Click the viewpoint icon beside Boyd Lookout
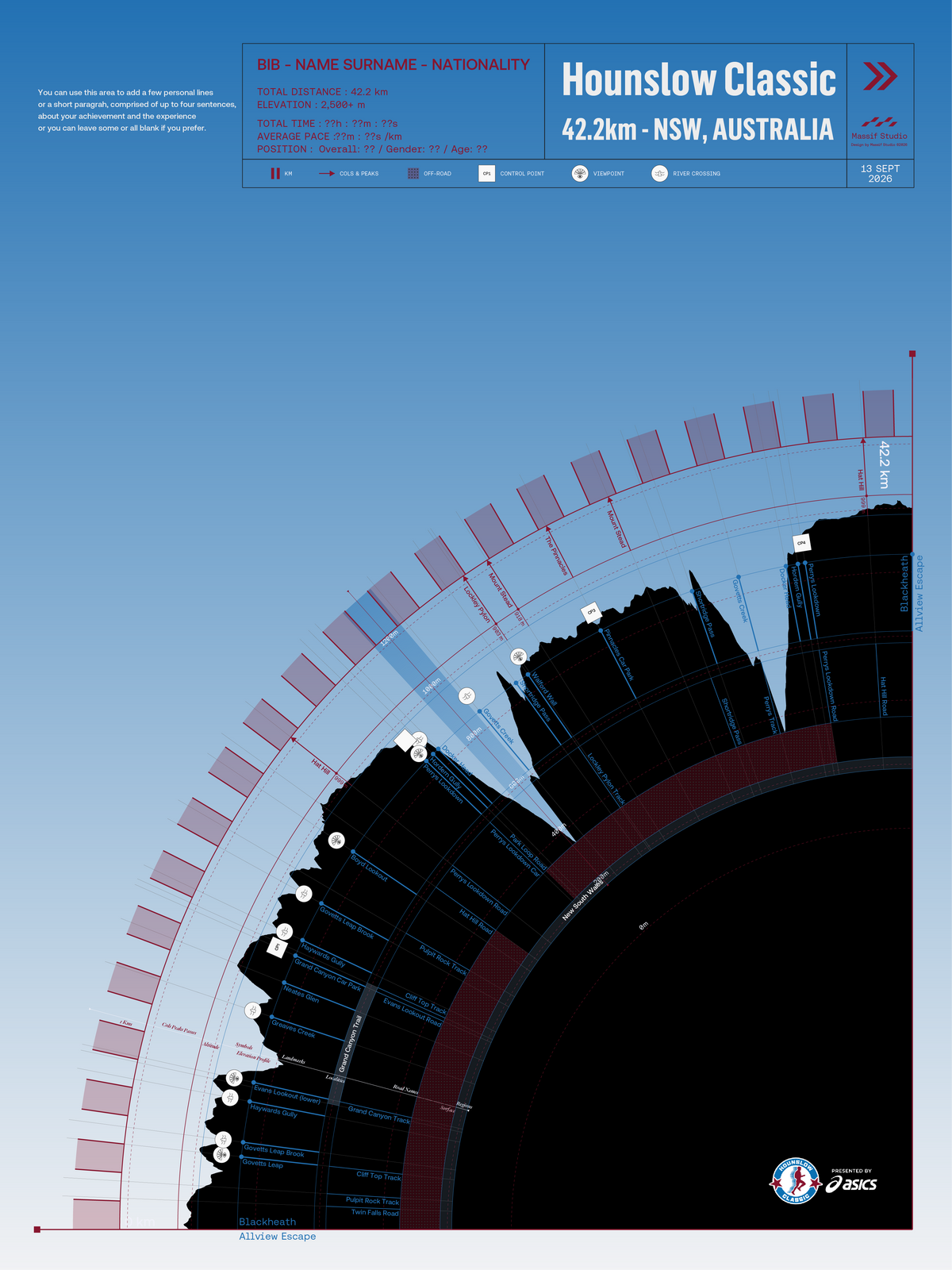The height and width of the screenshot is (1270, 952). (x=336, y=840)
